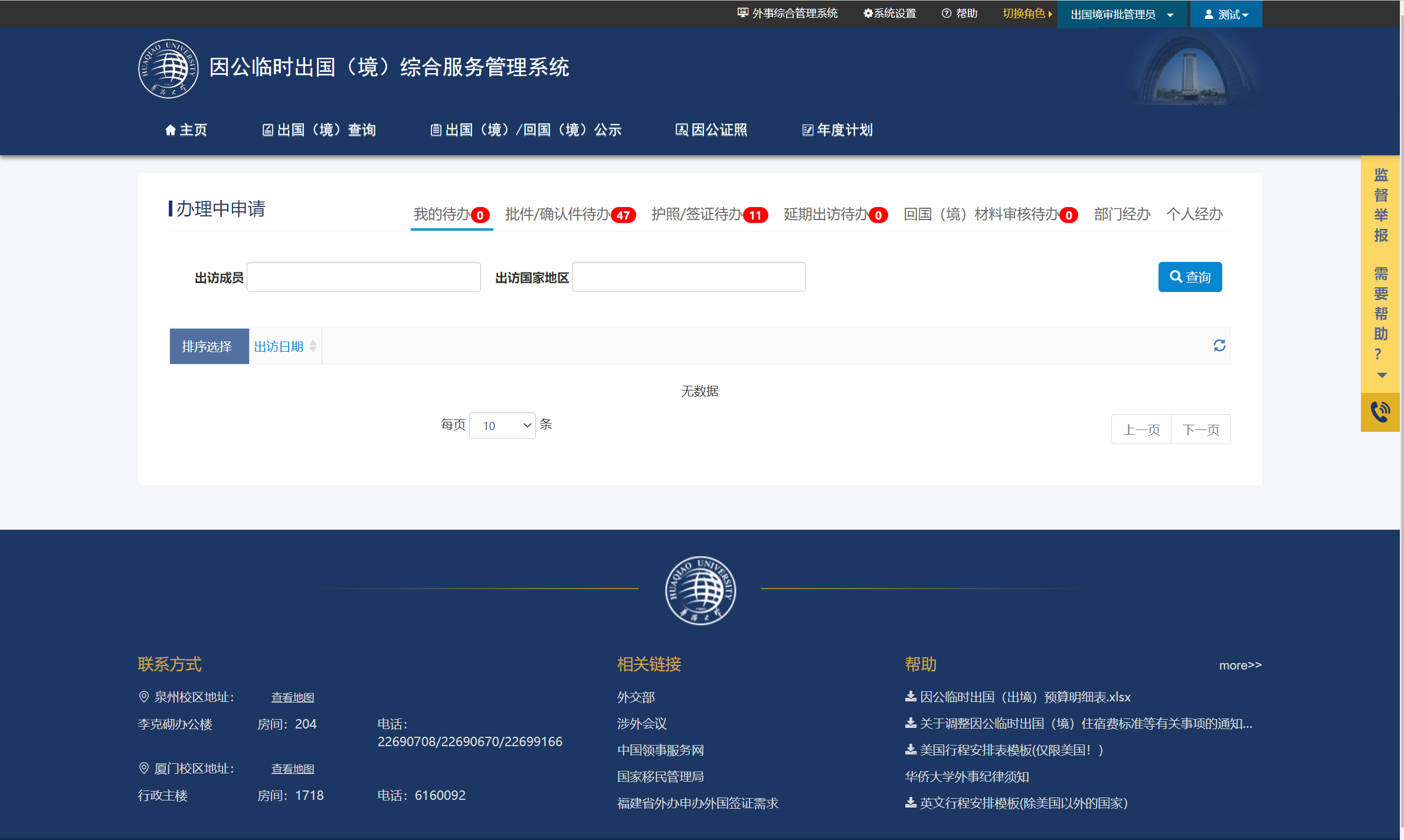Expand the 需要帮助 sidebar panel
1404x840 pixels.
click(x=1381, y=375)
